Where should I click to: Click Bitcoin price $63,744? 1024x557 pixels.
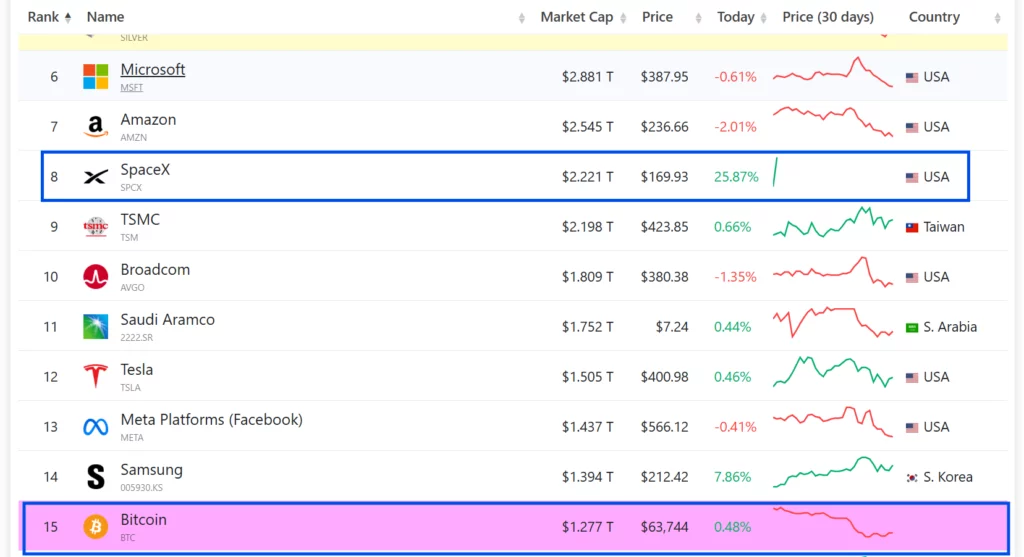pyautogui.click(x=664, y=527)
